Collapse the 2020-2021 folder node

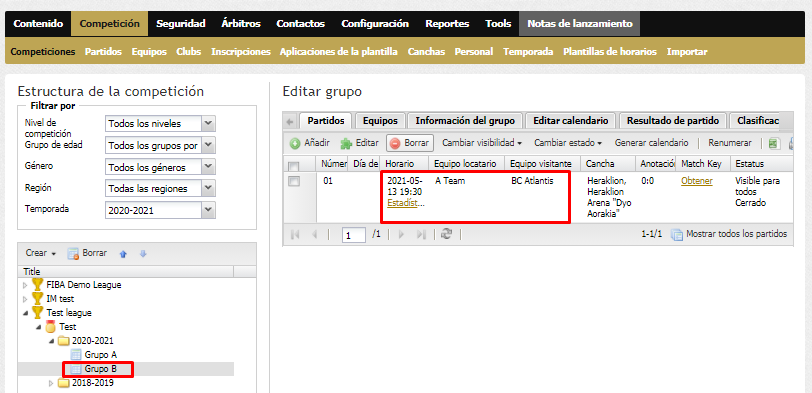coord(51,341)
